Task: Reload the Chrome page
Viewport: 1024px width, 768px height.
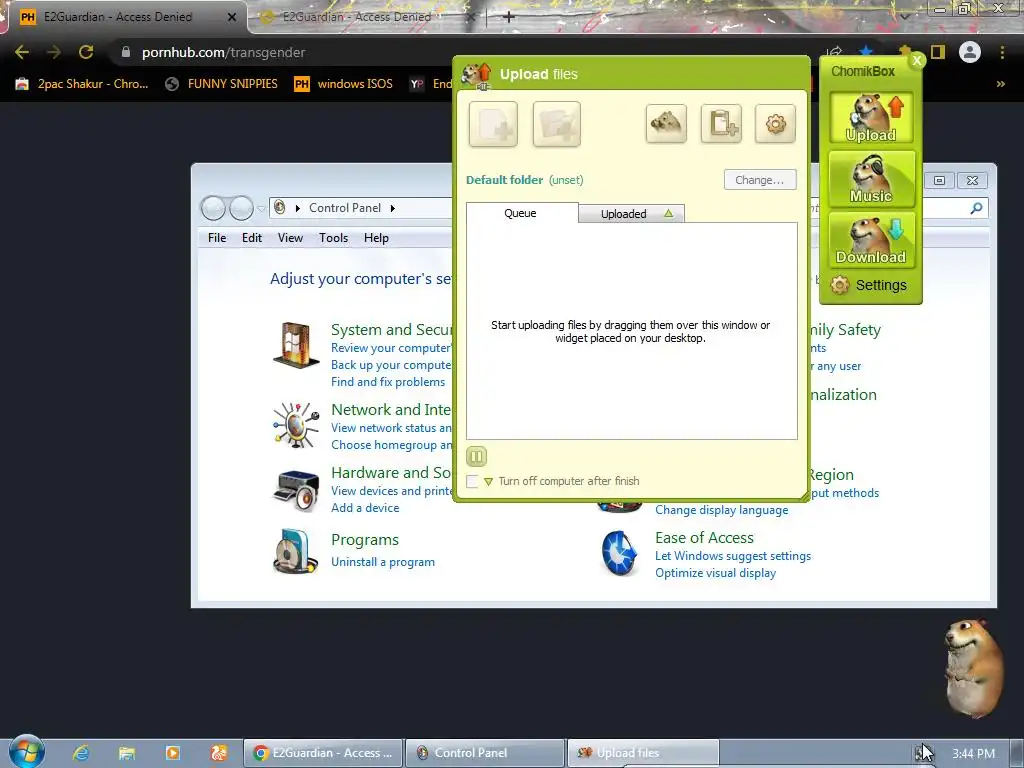Action: pyautogui.click(x=86, y=52)
